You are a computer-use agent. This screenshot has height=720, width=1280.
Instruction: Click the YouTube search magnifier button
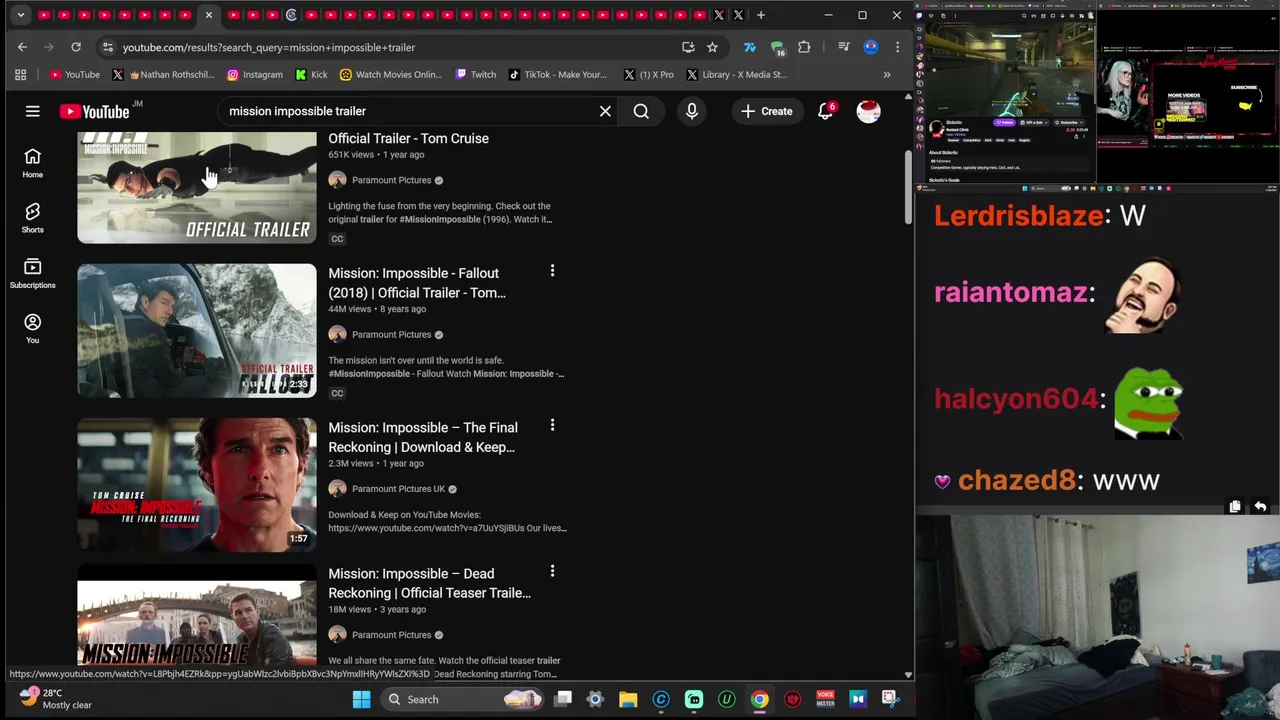click(641, 111)
